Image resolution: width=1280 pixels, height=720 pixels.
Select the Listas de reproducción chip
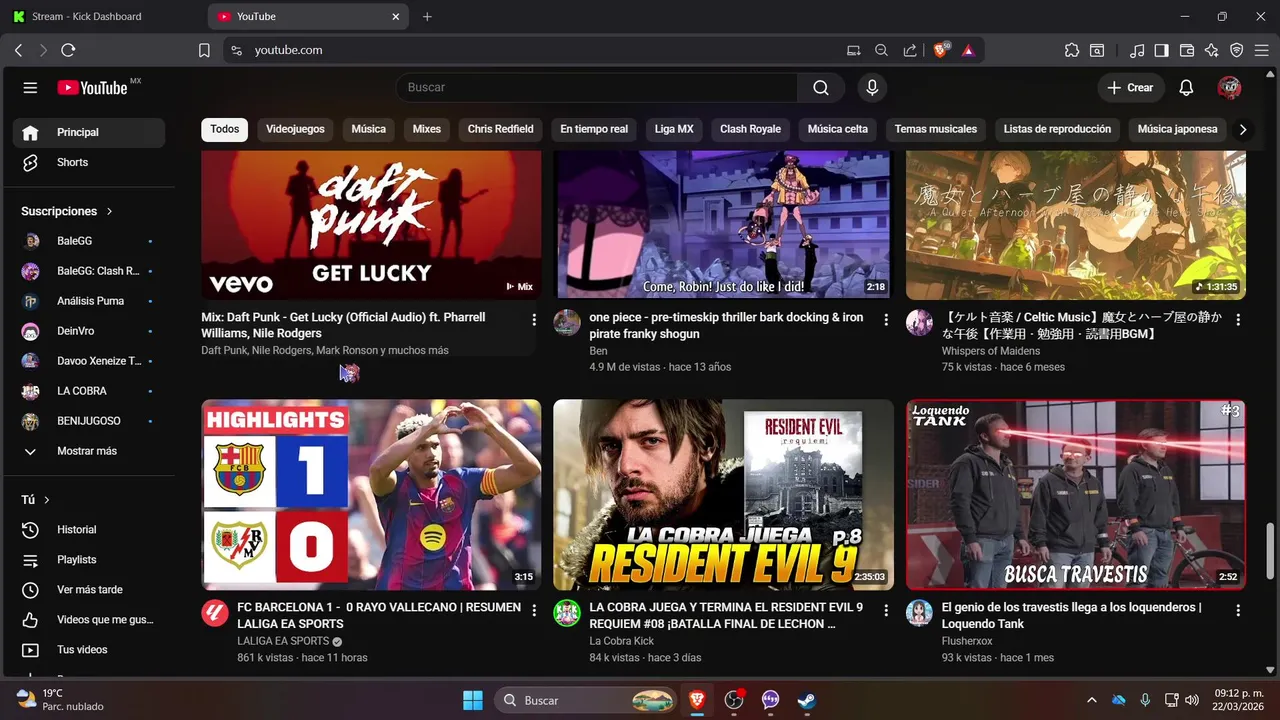(1058, 129)
